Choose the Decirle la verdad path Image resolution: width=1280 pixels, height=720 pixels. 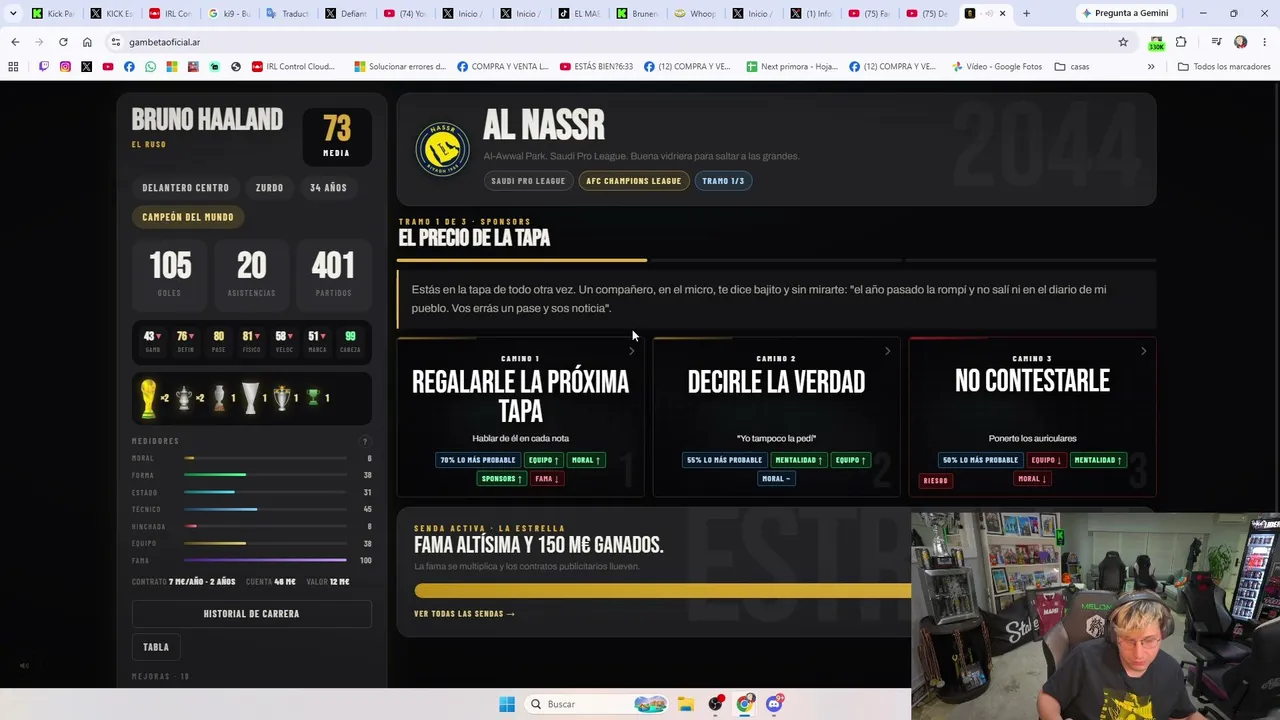[x=776, y=417]
